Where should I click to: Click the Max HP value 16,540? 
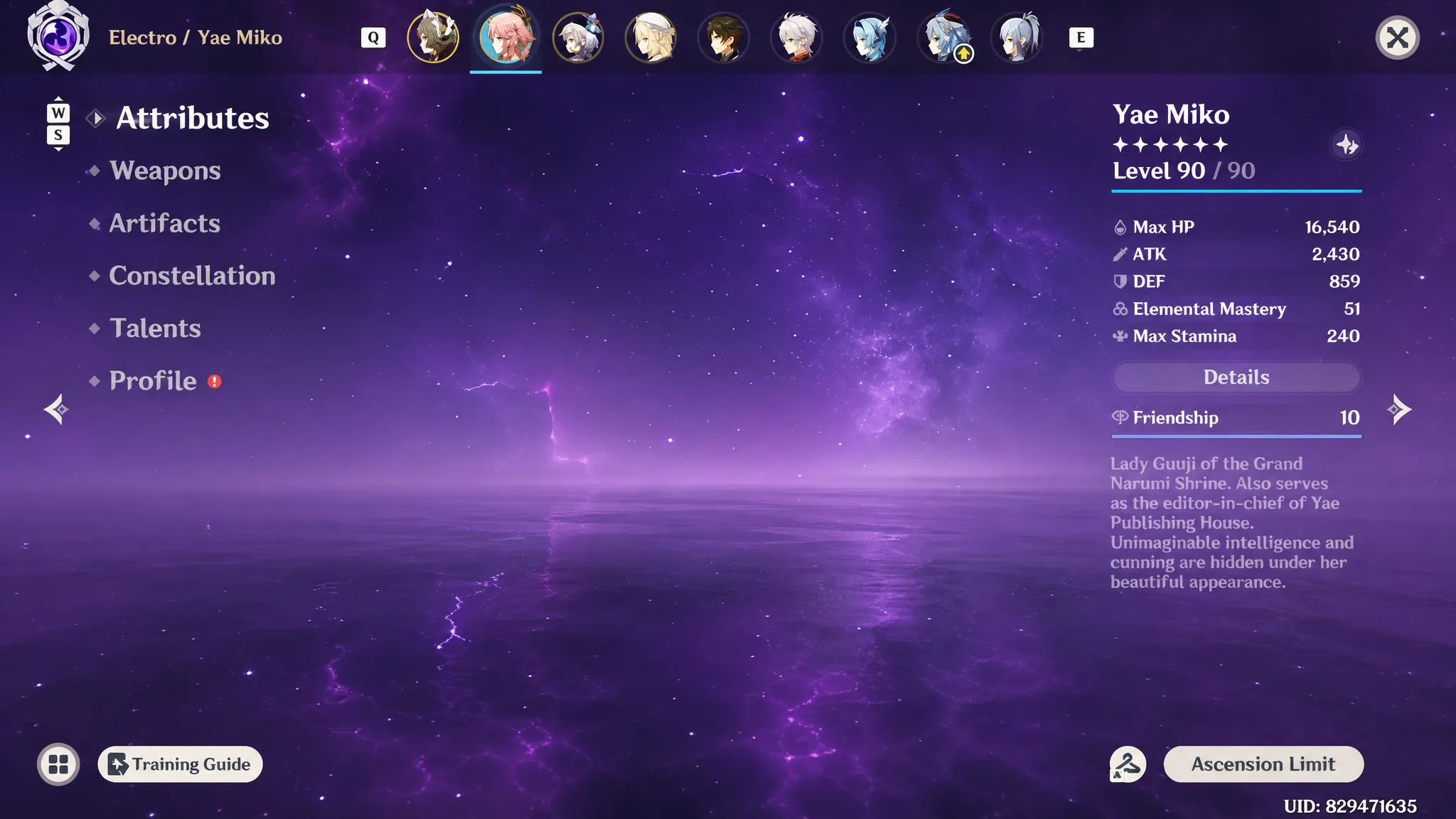[1332, 227]
